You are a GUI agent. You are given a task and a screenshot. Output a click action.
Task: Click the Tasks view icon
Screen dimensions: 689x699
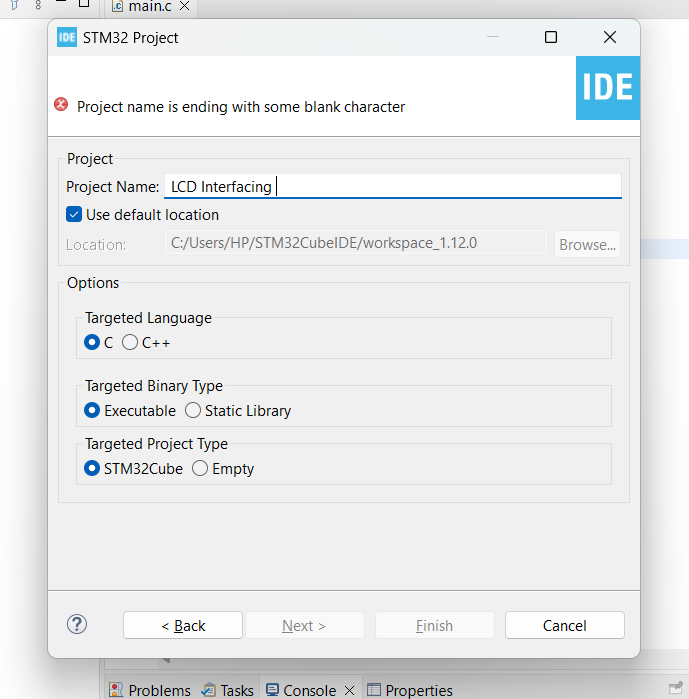pos(209,690)
